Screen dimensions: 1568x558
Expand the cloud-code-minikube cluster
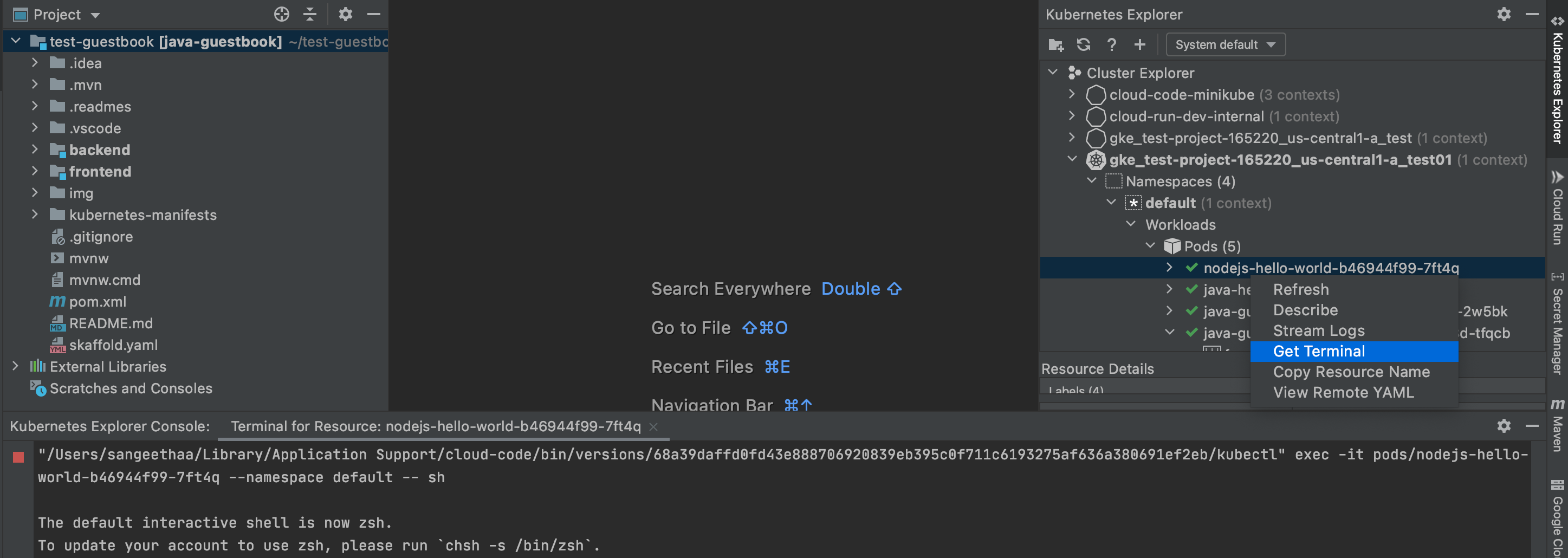tap(1073, 94)
